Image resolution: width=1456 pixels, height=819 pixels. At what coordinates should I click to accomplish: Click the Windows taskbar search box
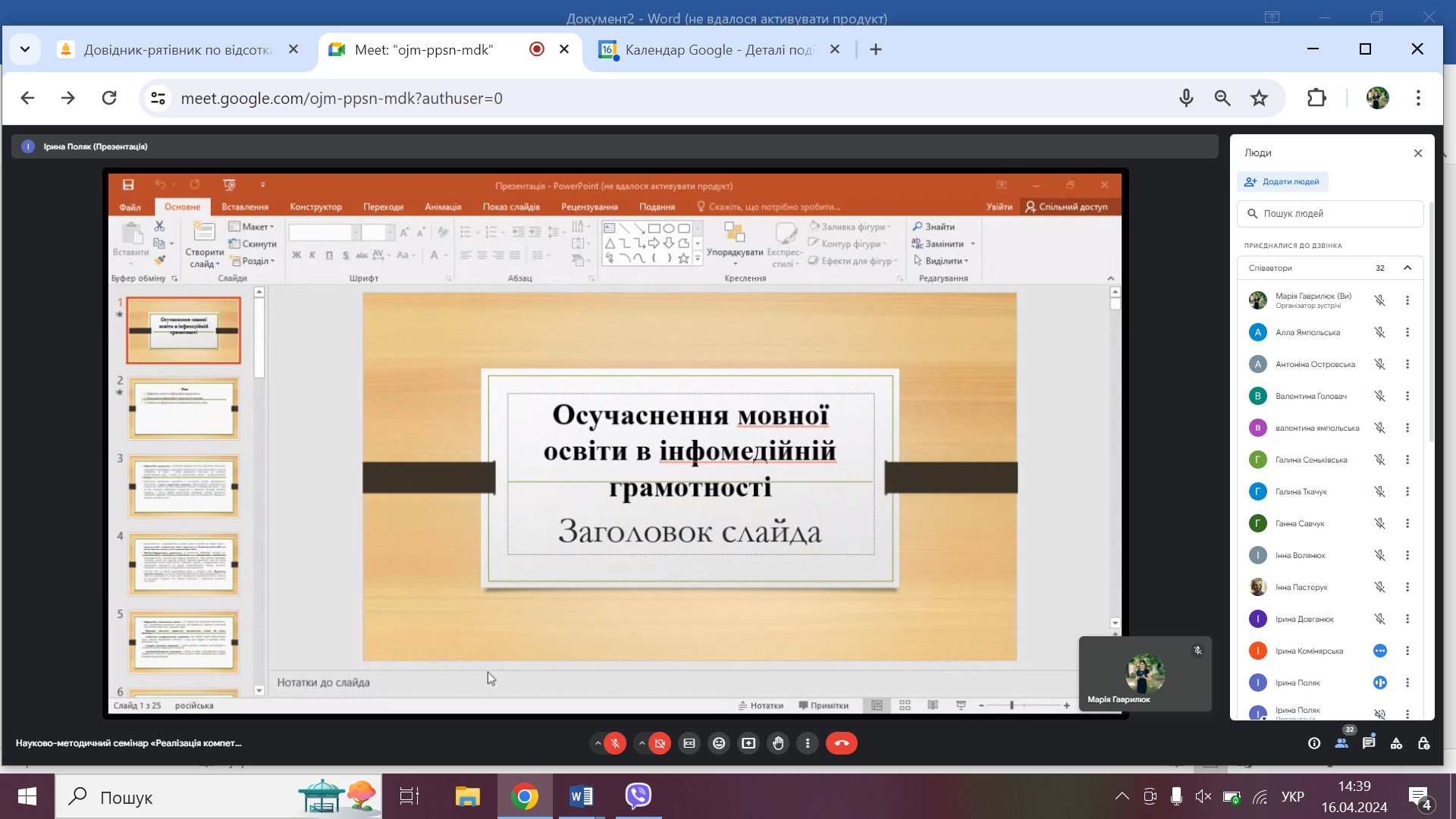[x=218, y=796]
